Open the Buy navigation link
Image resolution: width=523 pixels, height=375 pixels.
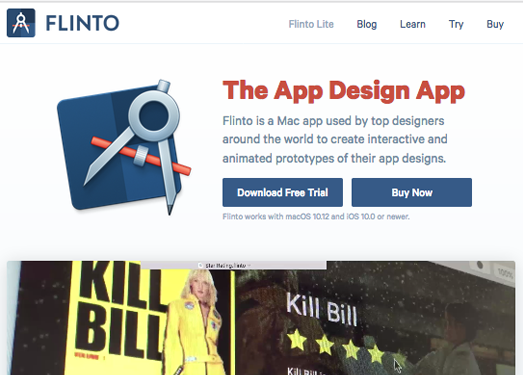(x=495, y=24)
